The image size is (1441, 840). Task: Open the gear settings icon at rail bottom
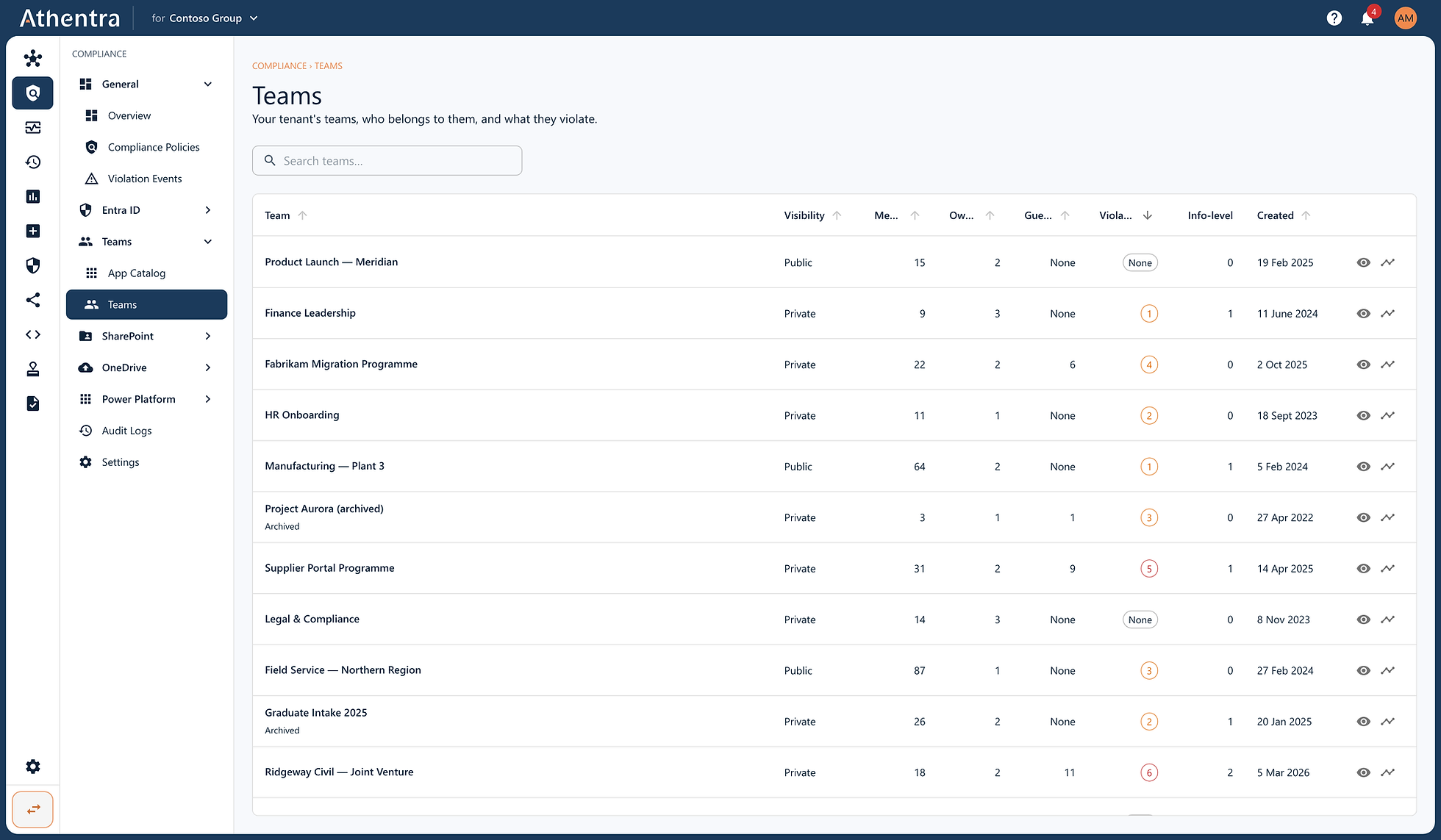tap(33, 767)
